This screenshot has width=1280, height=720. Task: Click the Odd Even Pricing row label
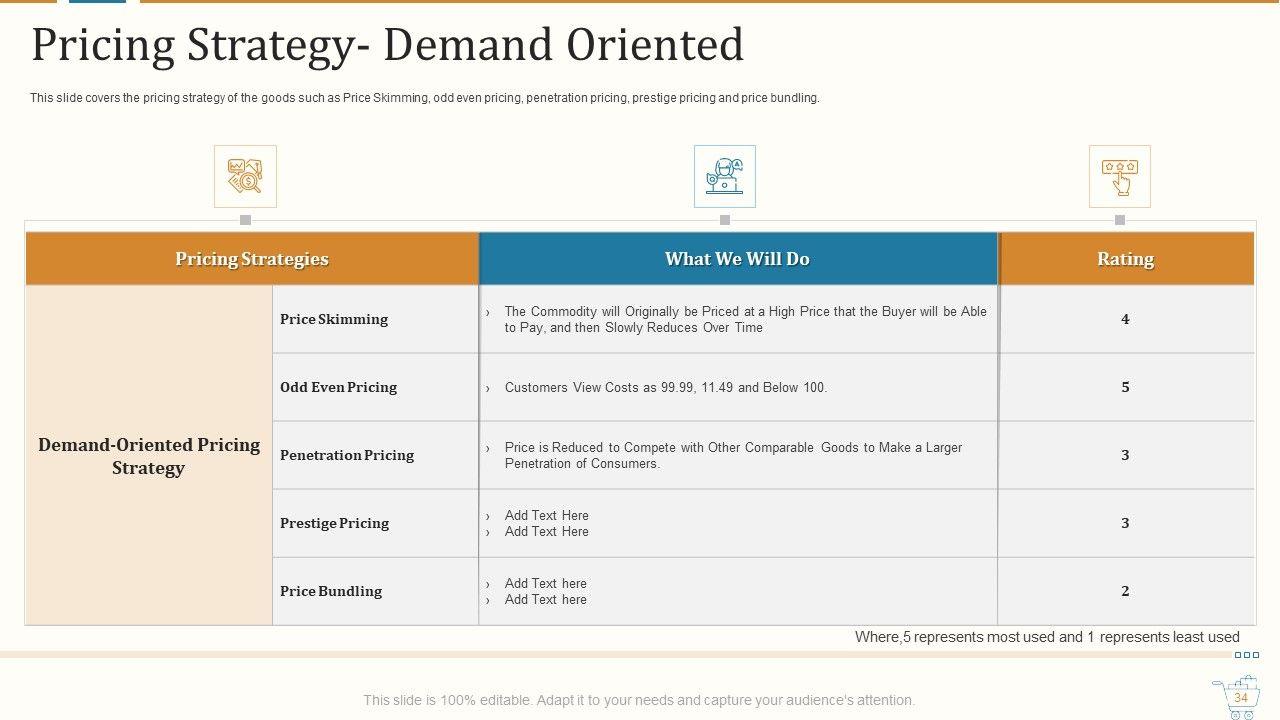(339, 387)
